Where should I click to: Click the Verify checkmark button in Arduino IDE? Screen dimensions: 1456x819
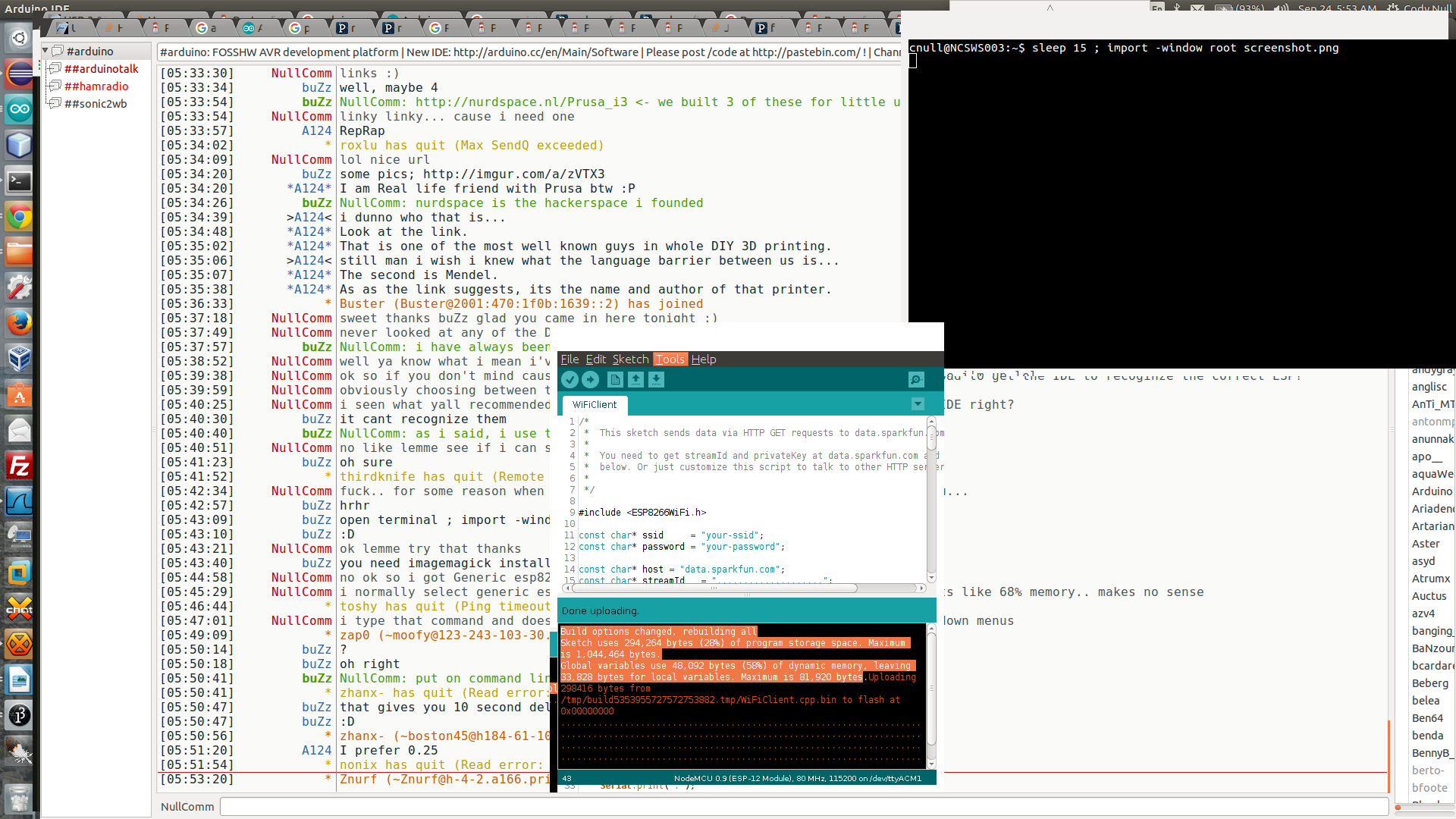[570, 380]
